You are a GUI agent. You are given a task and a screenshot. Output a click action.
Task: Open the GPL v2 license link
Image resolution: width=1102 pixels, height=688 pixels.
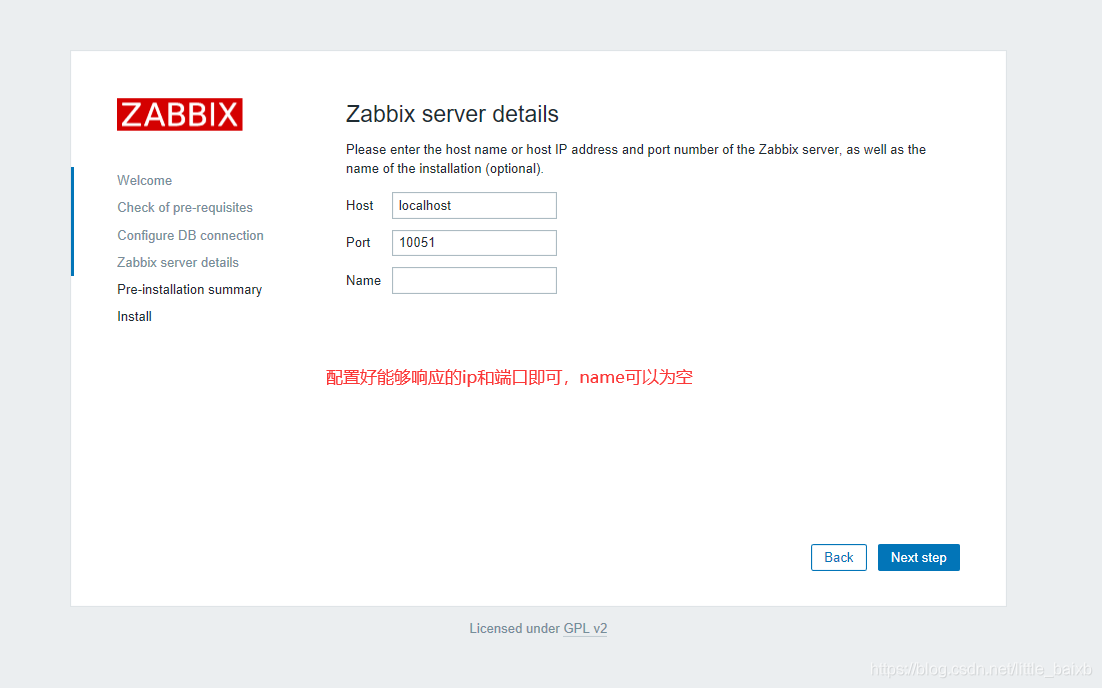click(x=585, y=628)
